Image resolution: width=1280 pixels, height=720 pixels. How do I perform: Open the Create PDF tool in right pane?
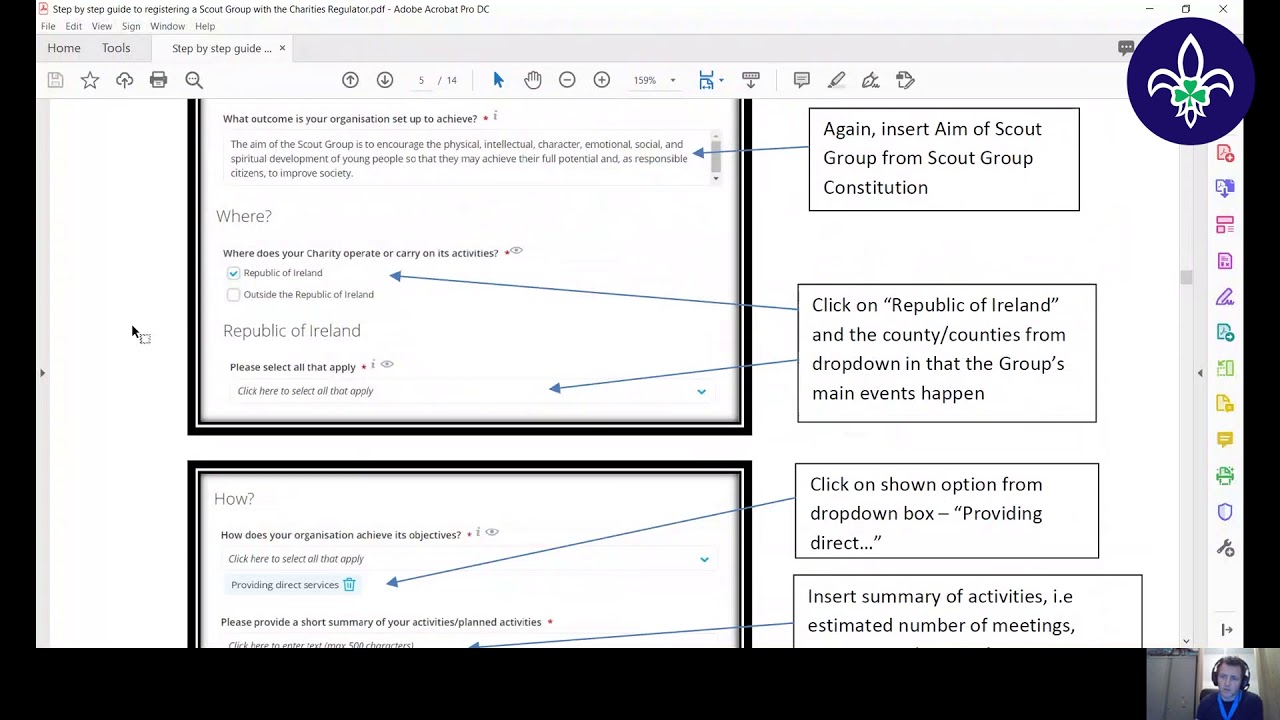tap(1225, 153)
